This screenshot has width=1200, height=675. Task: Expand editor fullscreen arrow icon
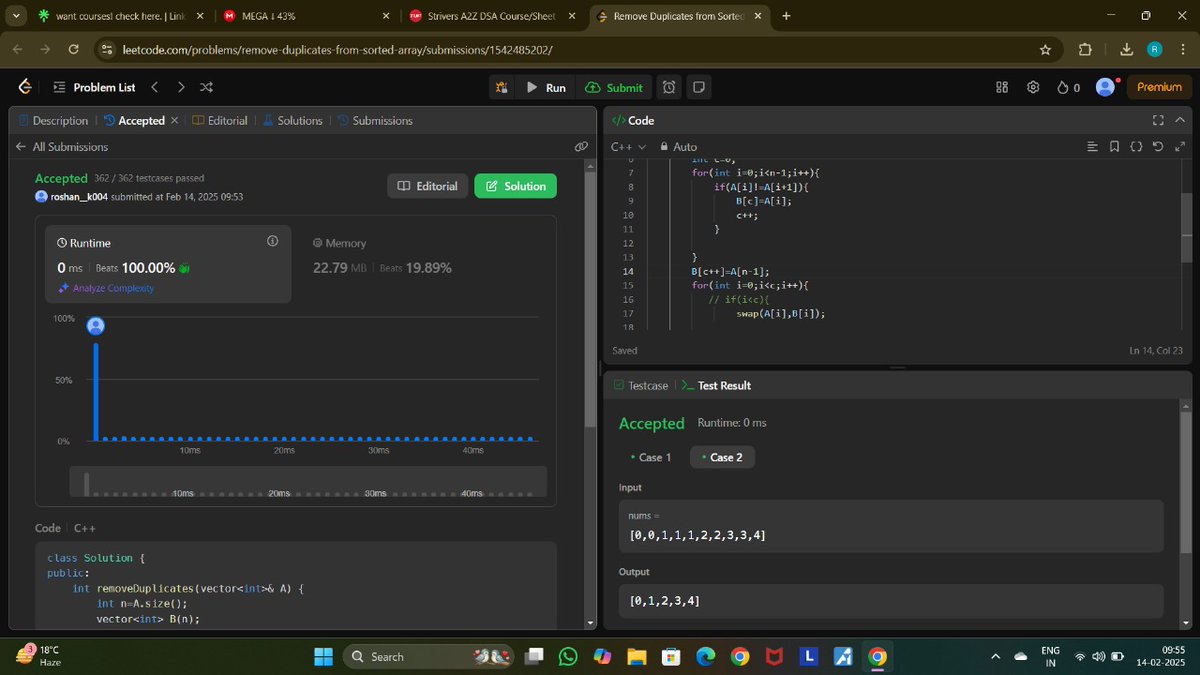pos(1180,146)
